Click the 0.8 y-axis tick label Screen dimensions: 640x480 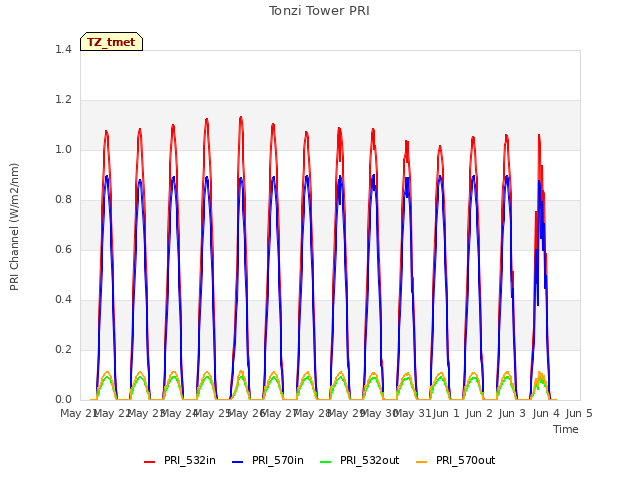tap(63, 200)
